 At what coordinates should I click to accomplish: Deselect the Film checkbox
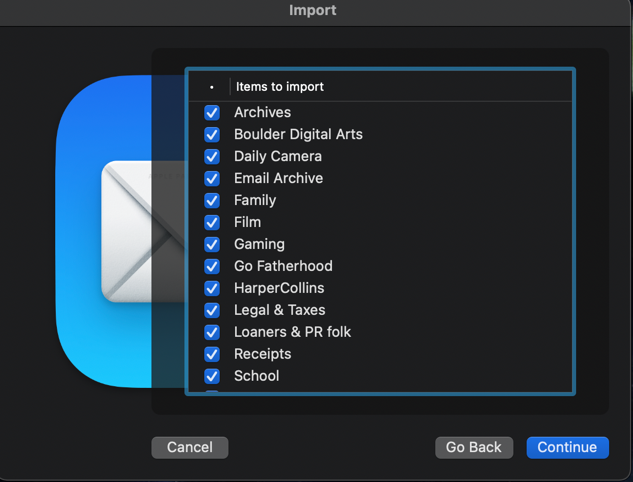click(x=212, y=222)
